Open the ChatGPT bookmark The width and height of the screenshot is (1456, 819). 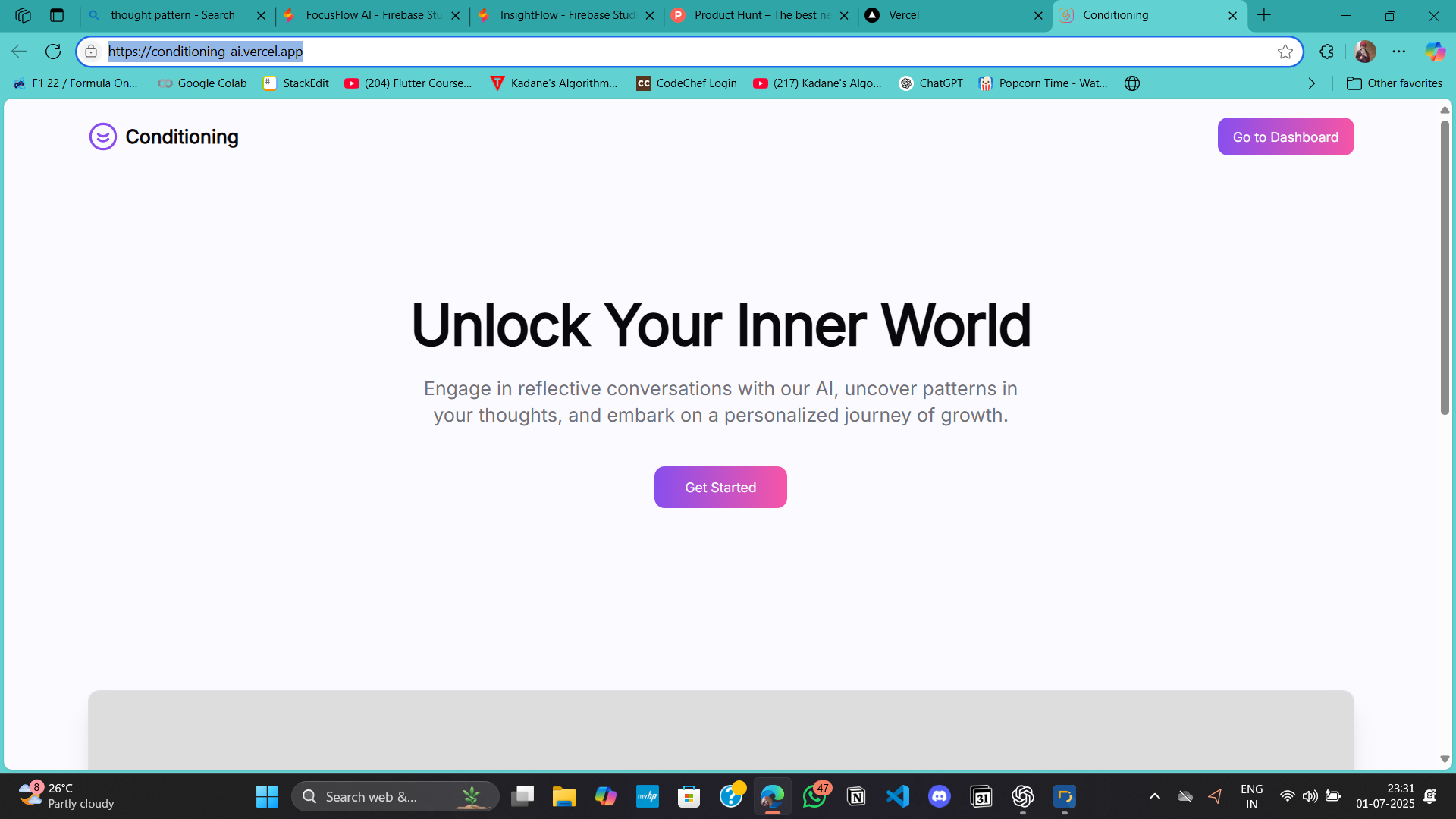pyautogui.click(x=931, y=83)
